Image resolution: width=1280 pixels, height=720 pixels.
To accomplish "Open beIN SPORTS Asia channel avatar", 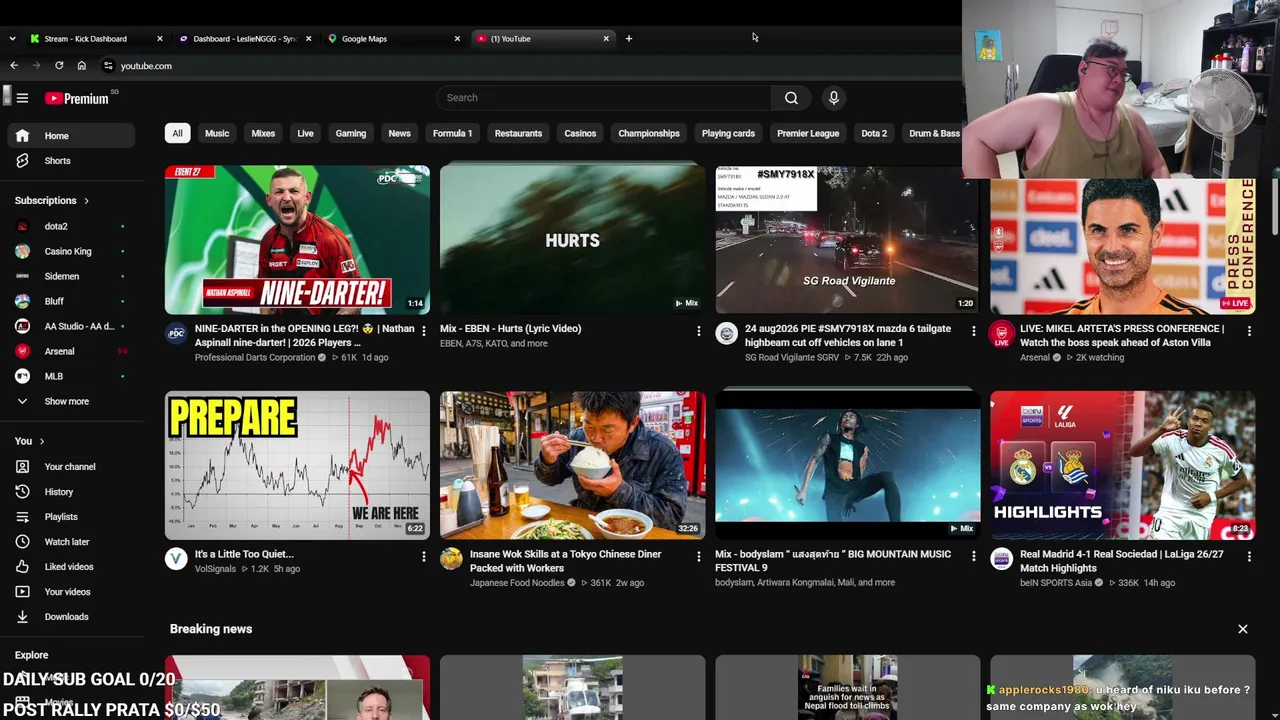I will 1001,559.
